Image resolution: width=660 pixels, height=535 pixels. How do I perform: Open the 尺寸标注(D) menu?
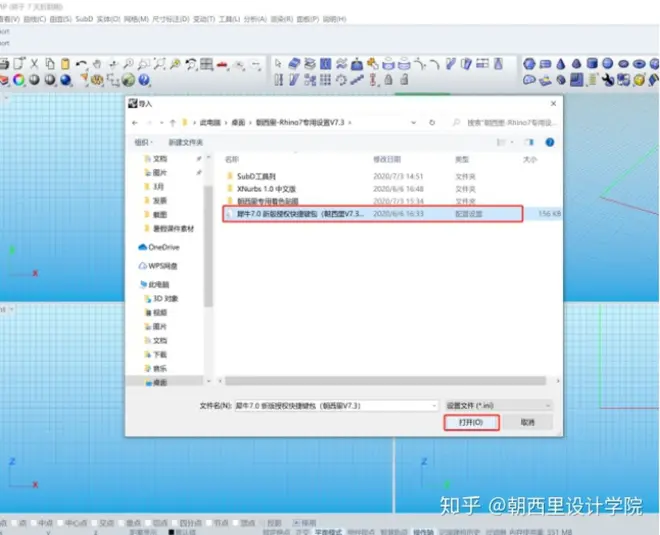click(170, 19)
